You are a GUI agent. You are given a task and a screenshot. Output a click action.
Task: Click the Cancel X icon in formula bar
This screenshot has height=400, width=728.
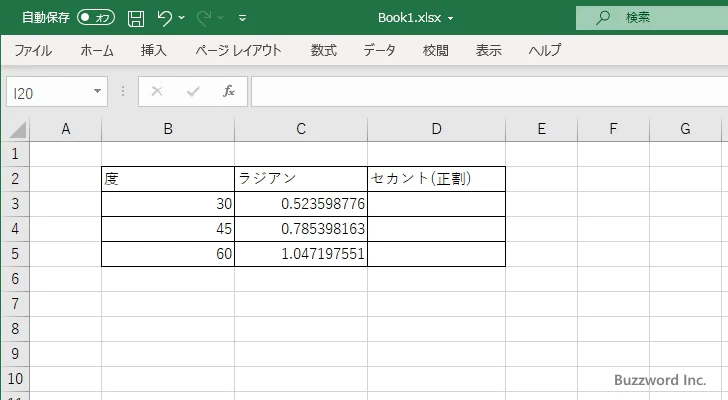click(157, 91)
